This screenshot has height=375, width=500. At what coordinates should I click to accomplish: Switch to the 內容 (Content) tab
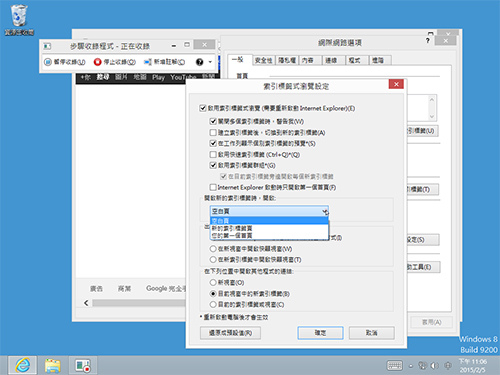click(x=310, y=60)
